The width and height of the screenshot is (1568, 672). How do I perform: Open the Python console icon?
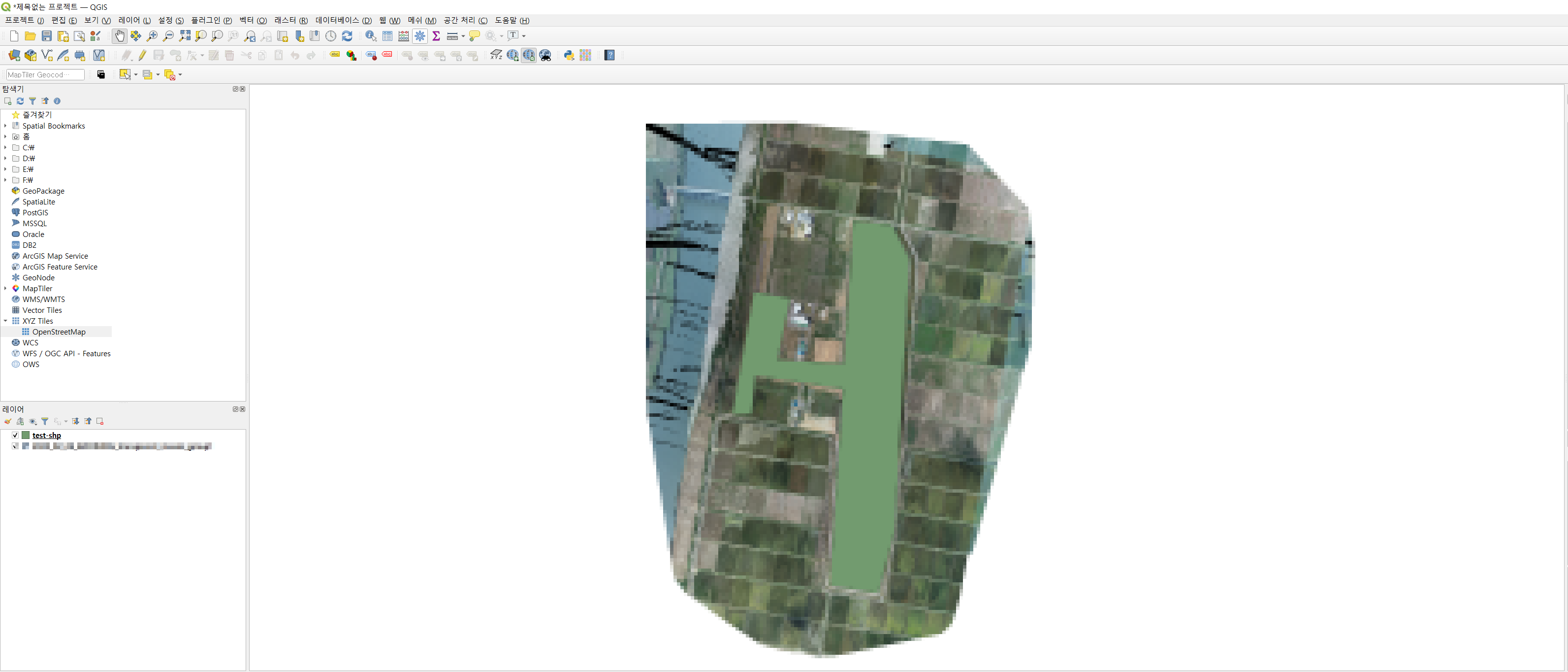point(569,56)
